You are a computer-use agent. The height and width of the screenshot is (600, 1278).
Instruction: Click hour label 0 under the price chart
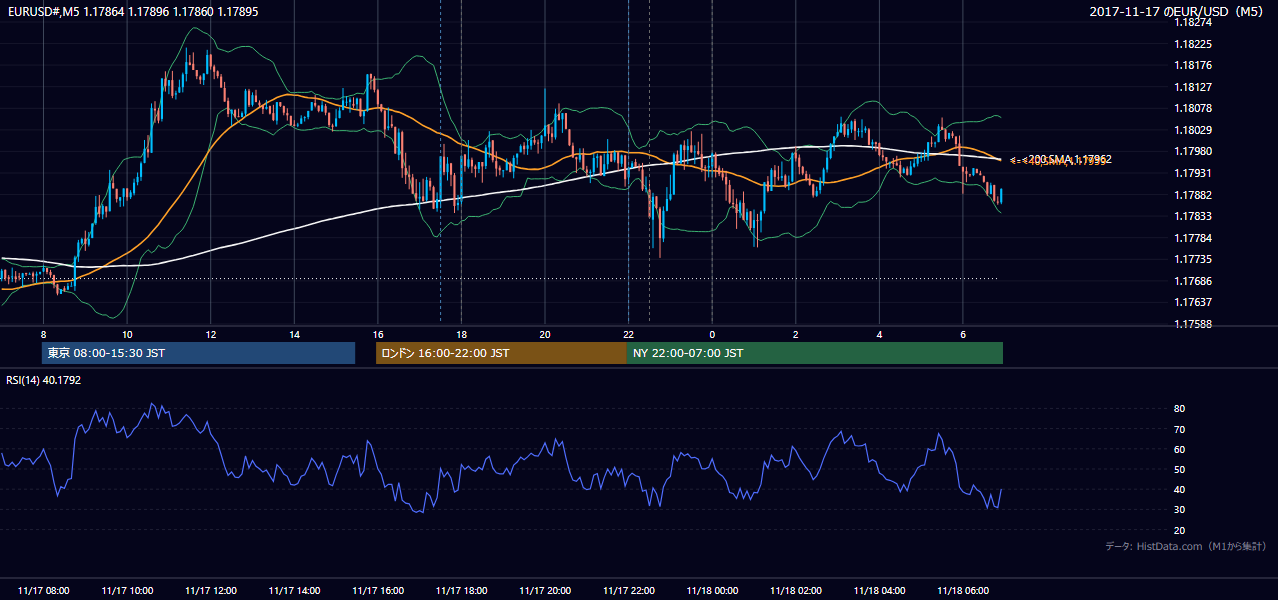tap(712, 334)
